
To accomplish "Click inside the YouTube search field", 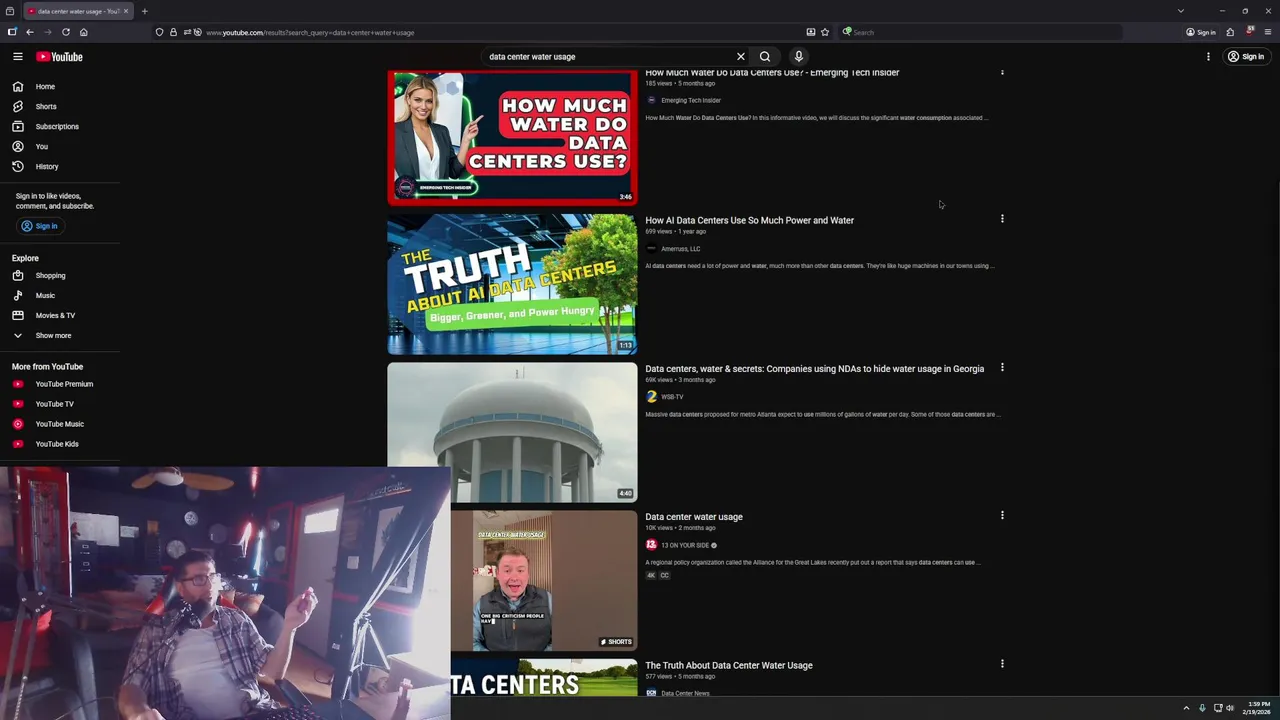I will click(605, 57).
